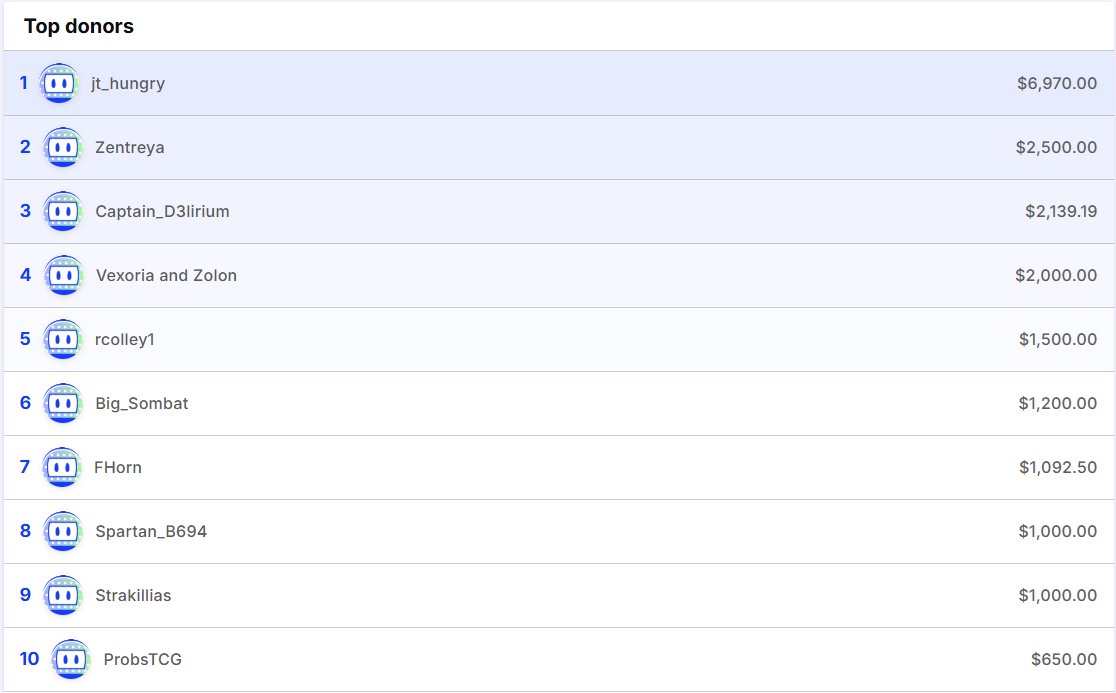Click jt_hungry's avatar icon

coord(59,83)
